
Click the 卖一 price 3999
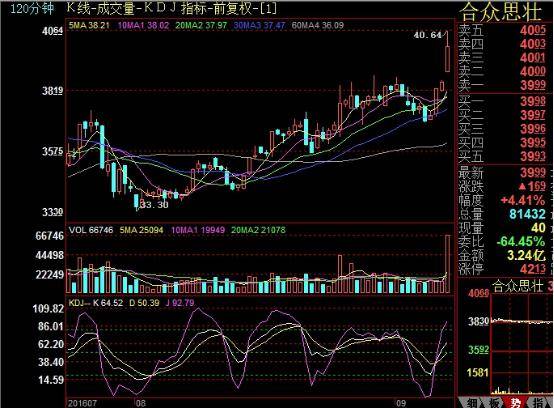(533, 85)
